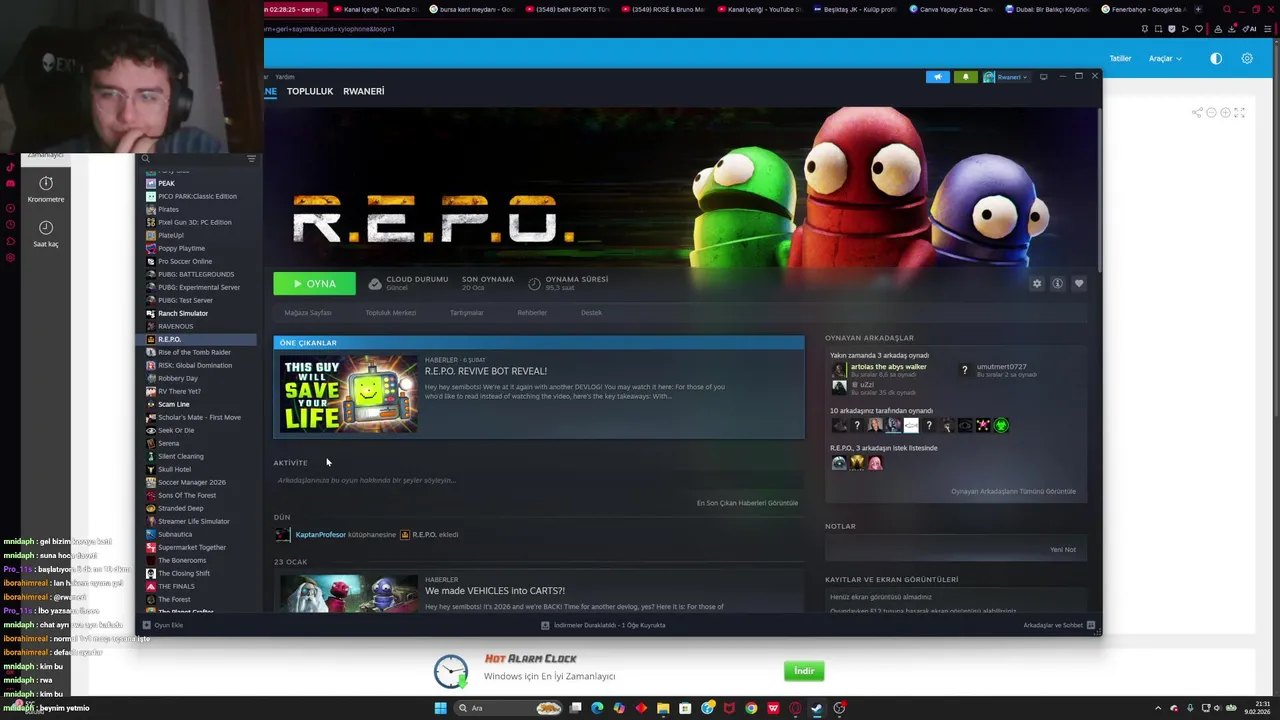Select Rise of the Tomb Raider
This screenshot has height=720, width=1280.
point(194,352)
